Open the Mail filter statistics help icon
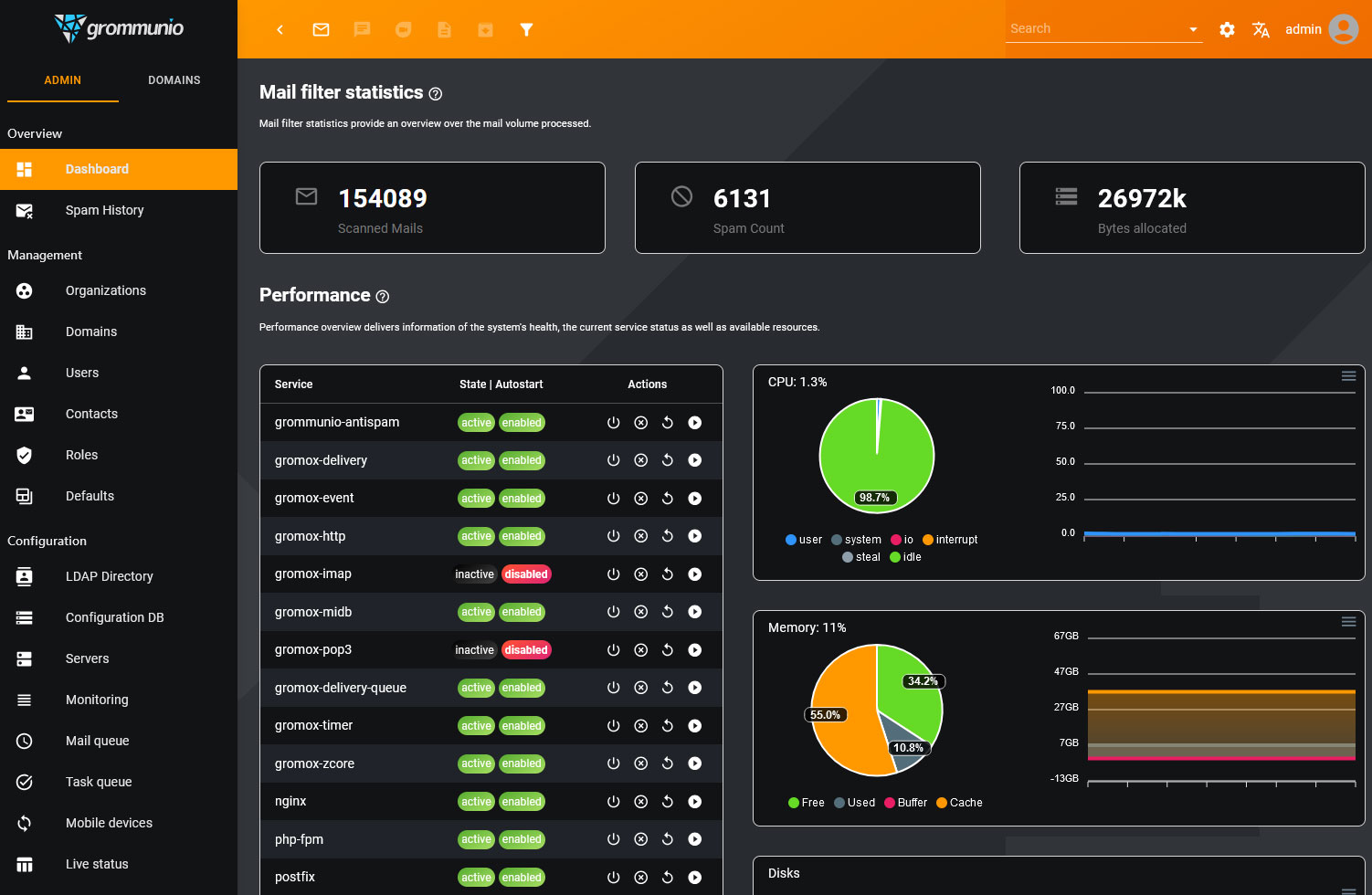The height and width of the screenshot is (895, 1372). (436, 93)
